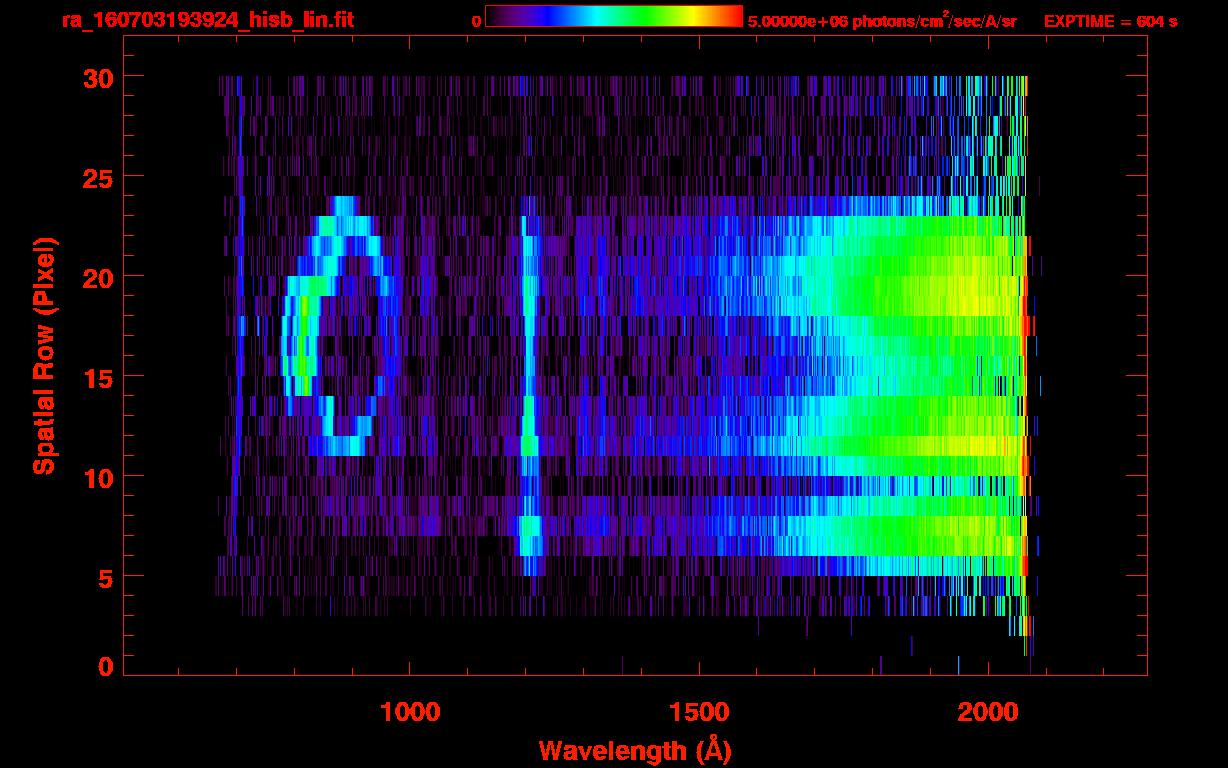The image size is (1228, 768).
Task: Click the 30 spatial row tick label
Action: (x=98, y=77)
